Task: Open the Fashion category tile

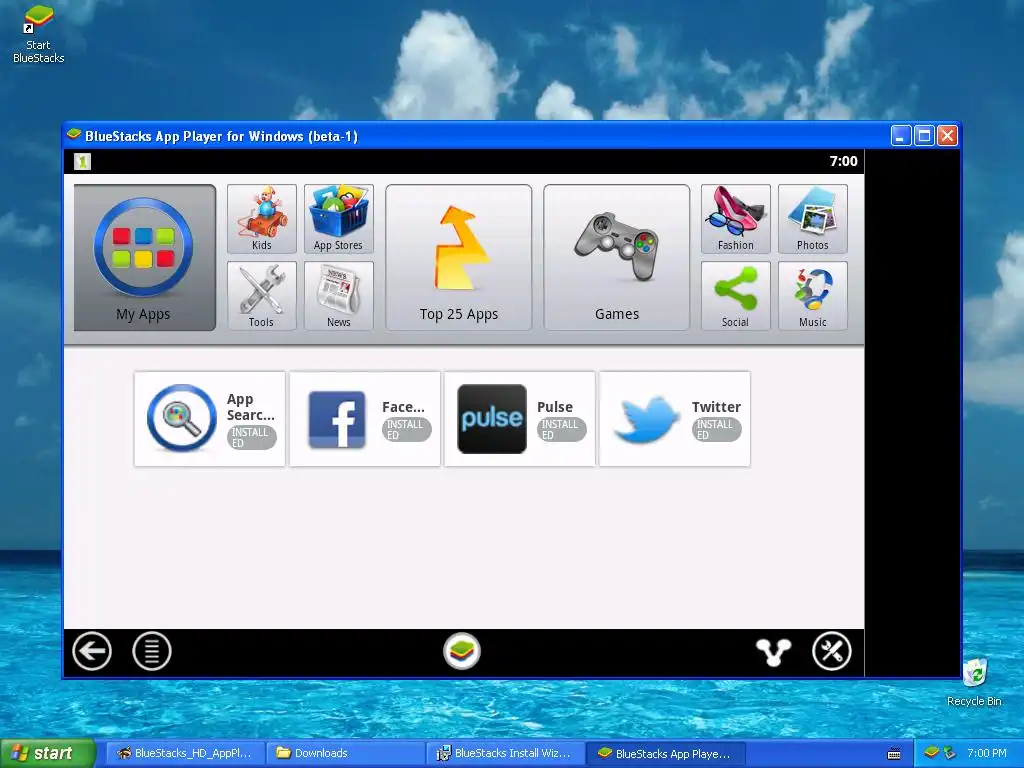Action: pyautogui.click(x=736, y=219)
